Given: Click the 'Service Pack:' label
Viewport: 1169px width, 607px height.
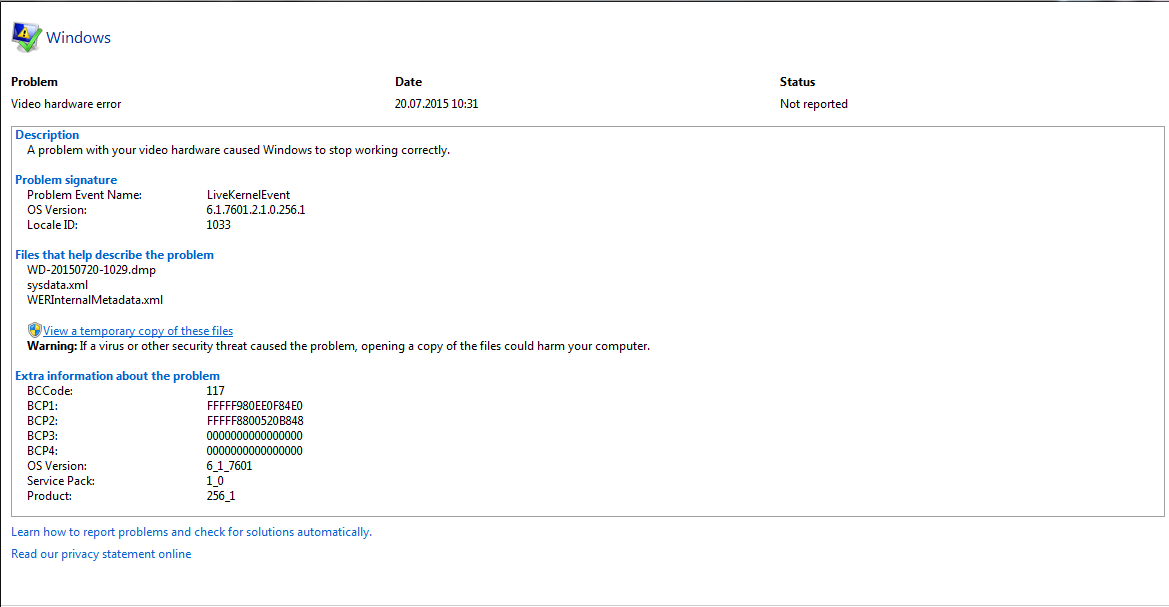Looking at the screenshot, I should tap(60, 481).
